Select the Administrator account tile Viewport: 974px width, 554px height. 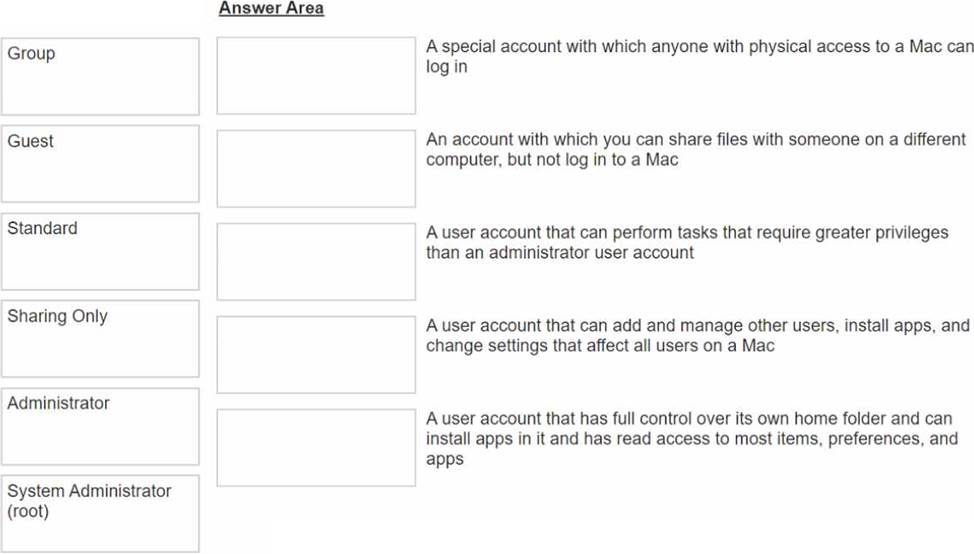[x=100, y=427]
